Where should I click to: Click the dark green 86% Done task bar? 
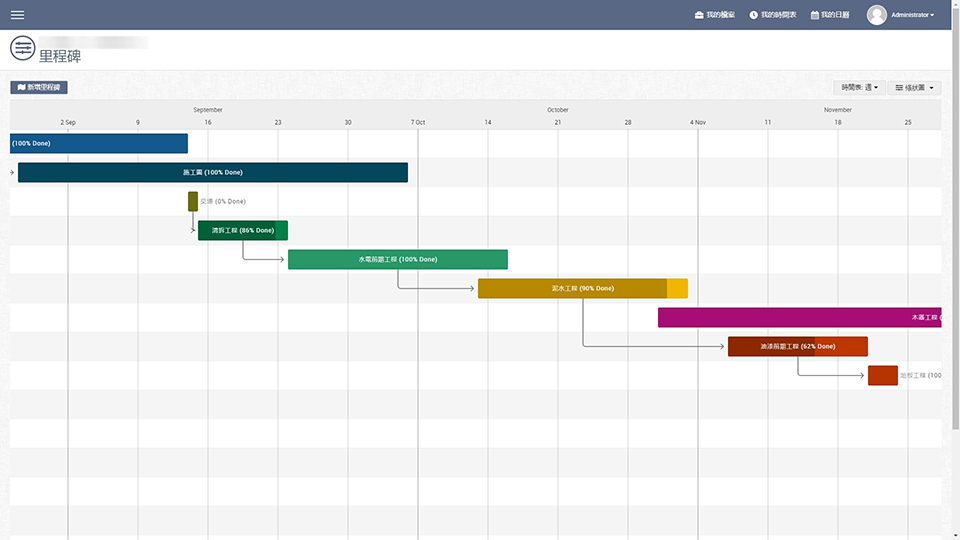tap(242, 230)
